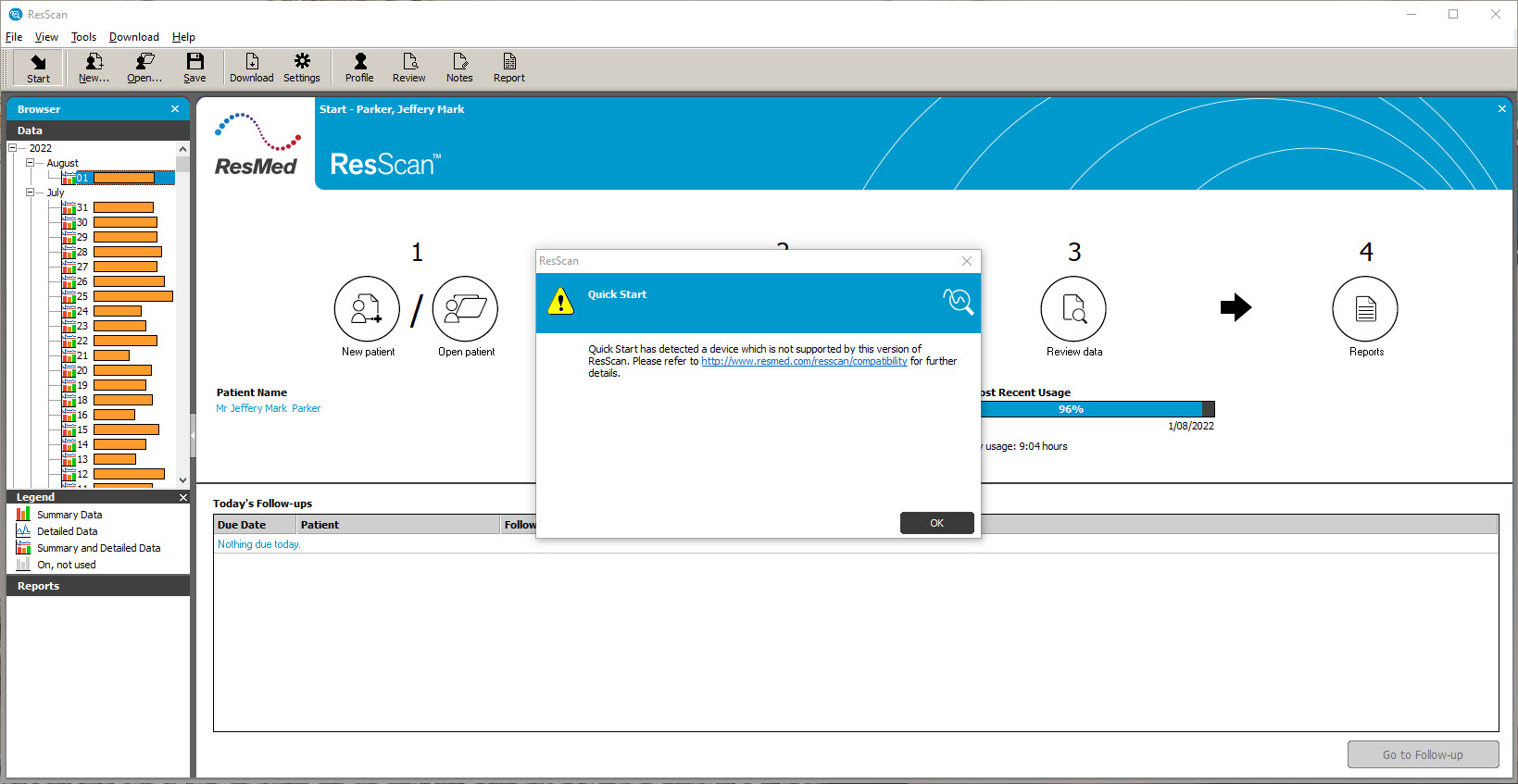Select July 30 data entry

[109, 222]
